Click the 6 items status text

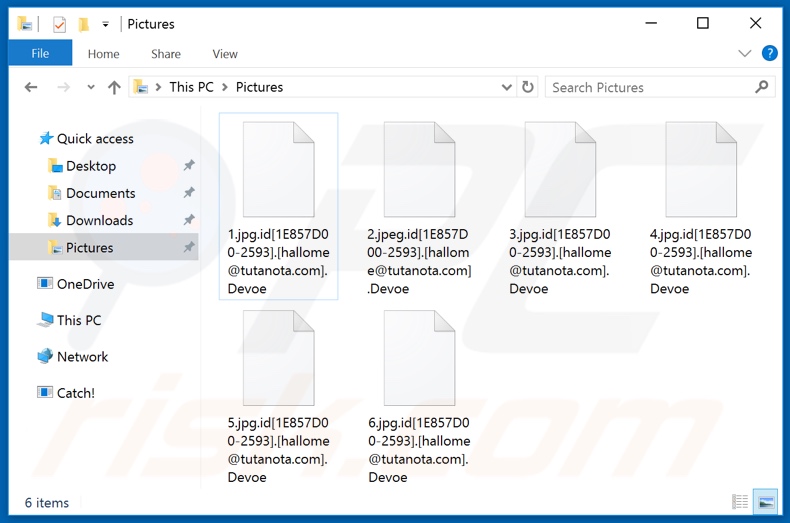click(47, 503)
